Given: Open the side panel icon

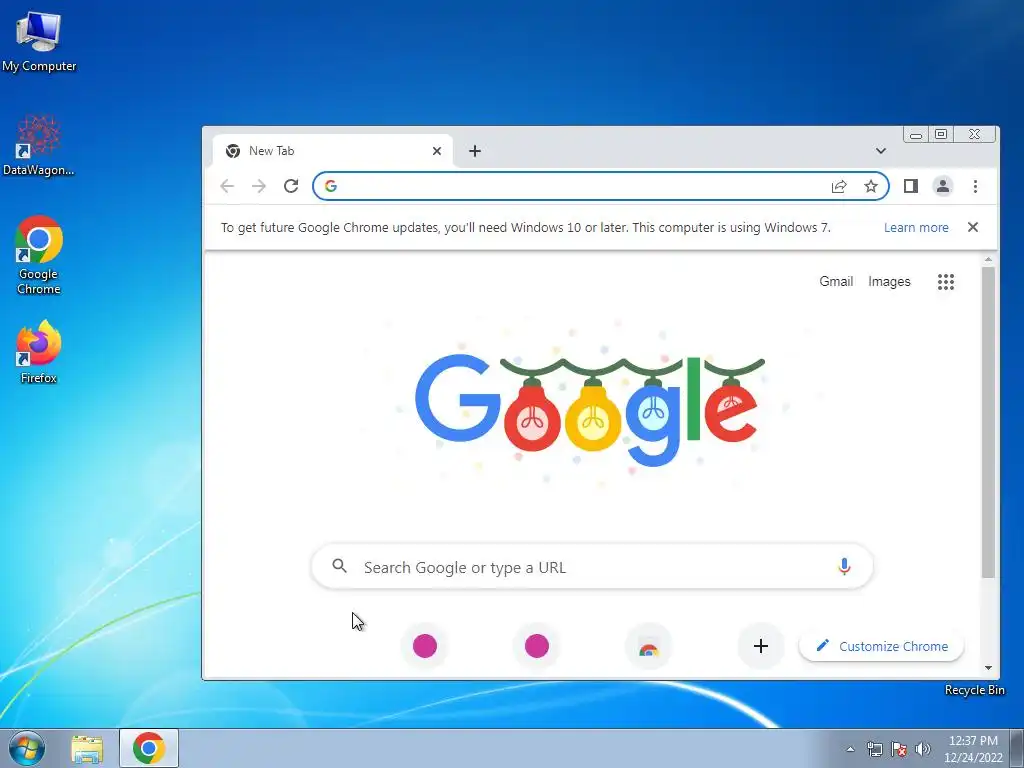Looking at the screenshot, I should click(911, 186).
